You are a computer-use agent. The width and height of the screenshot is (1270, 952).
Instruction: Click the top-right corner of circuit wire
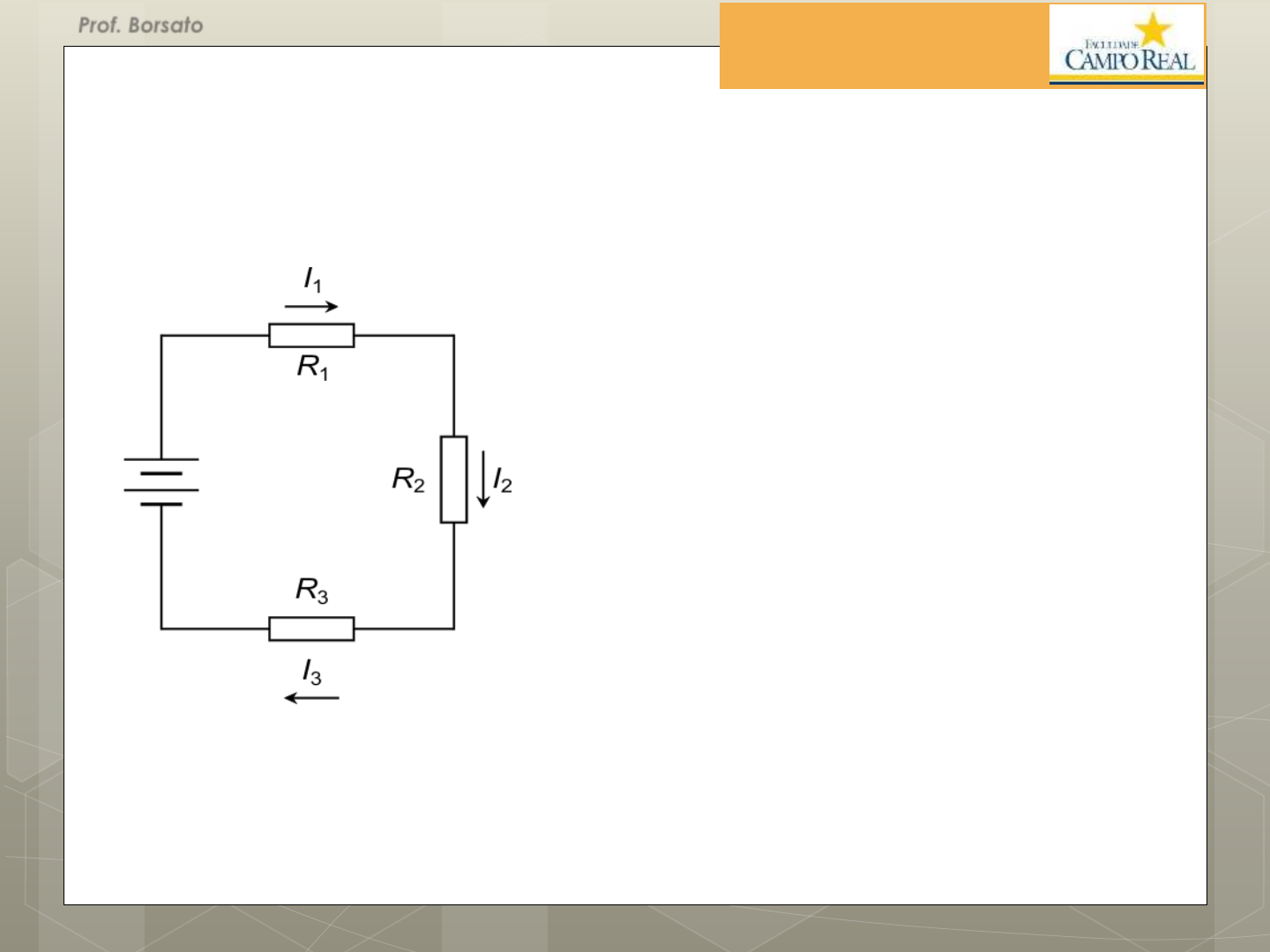454,336
